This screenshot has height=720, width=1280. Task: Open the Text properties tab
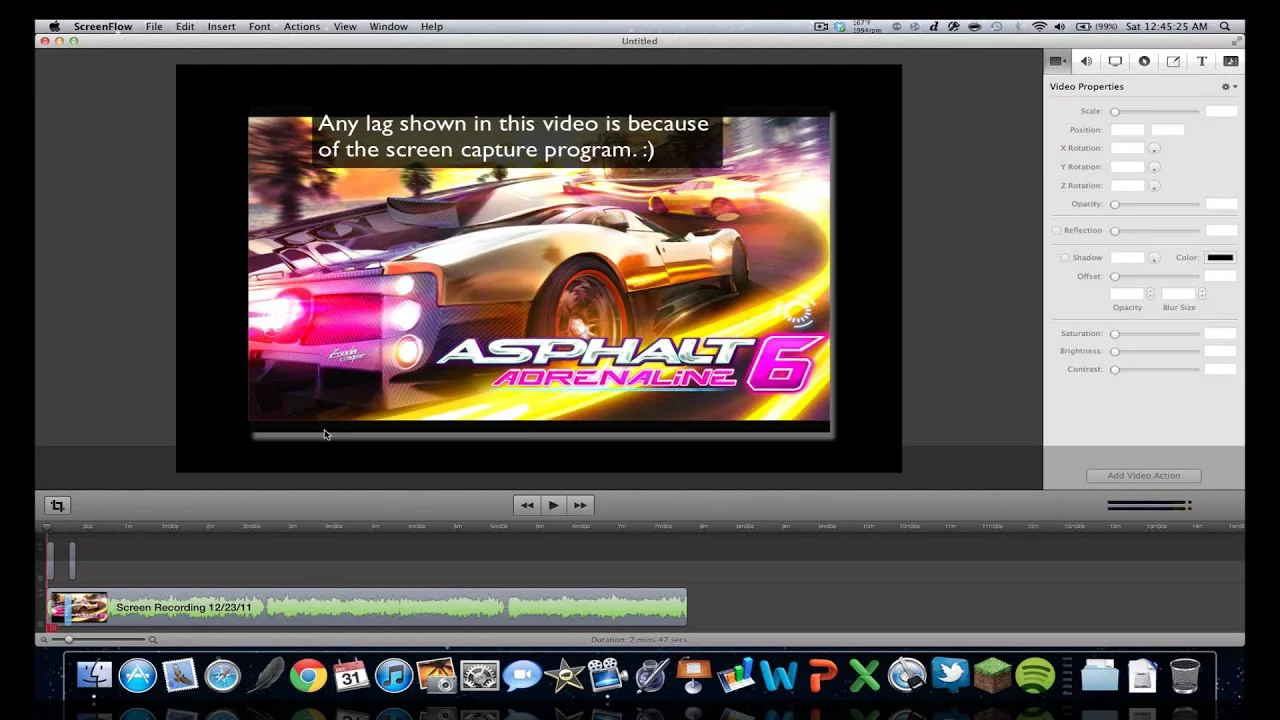point(1202,61)
